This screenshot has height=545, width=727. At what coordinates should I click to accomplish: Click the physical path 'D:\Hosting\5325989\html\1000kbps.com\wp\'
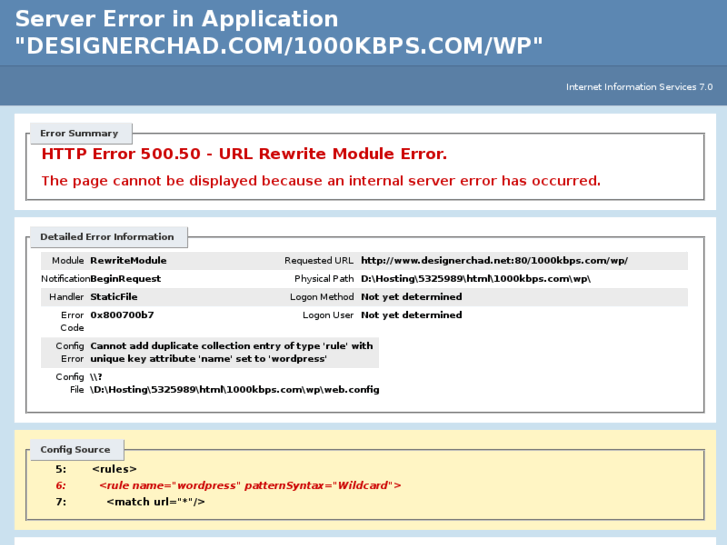pyautogui.click(x=476, y=279)
